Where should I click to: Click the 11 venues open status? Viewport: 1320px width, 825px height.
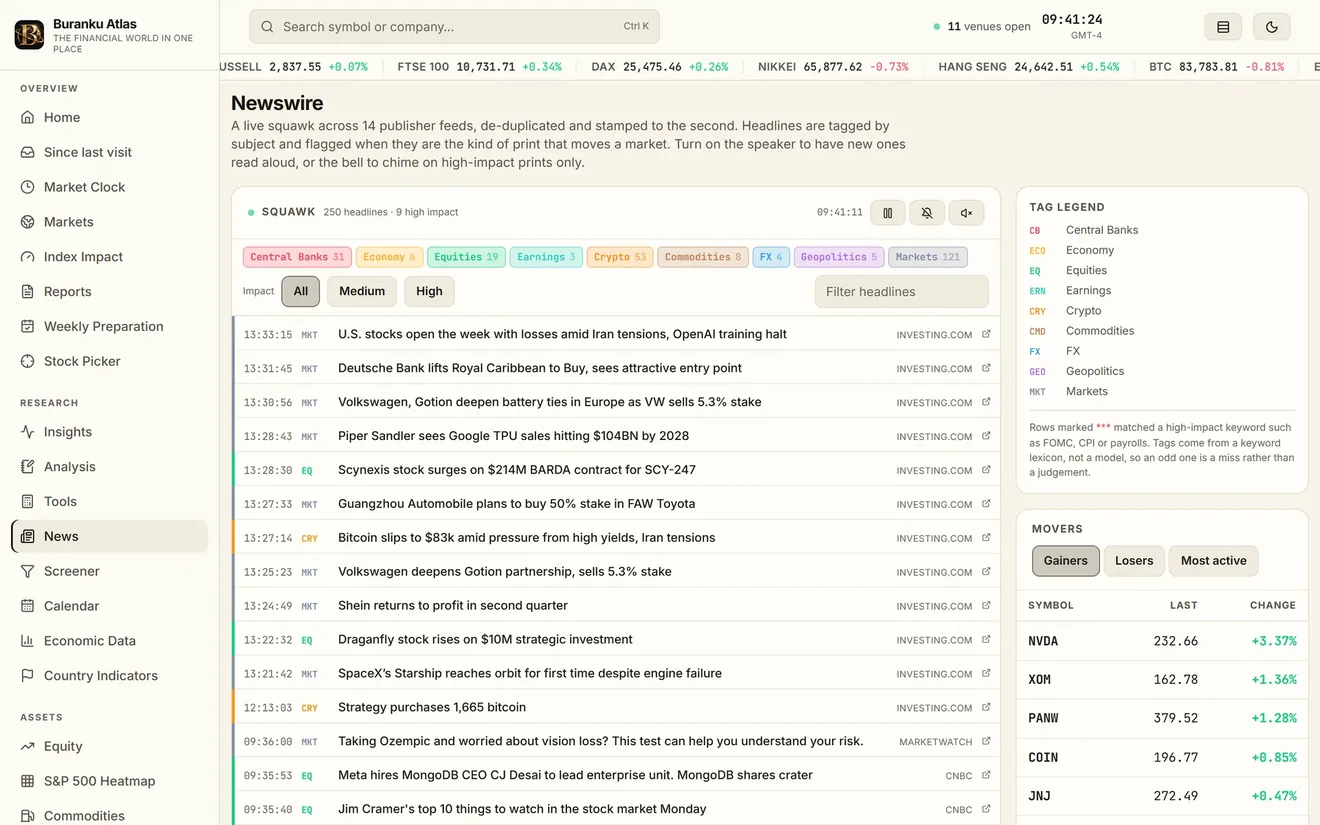981,27
